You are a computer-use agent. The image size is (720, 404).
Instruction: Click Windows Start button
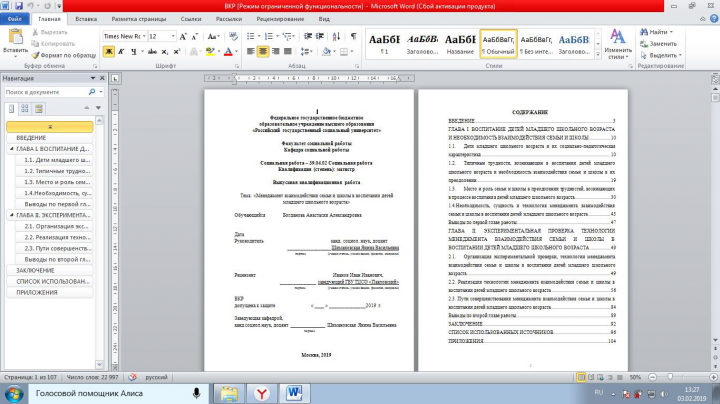(14, 394)
